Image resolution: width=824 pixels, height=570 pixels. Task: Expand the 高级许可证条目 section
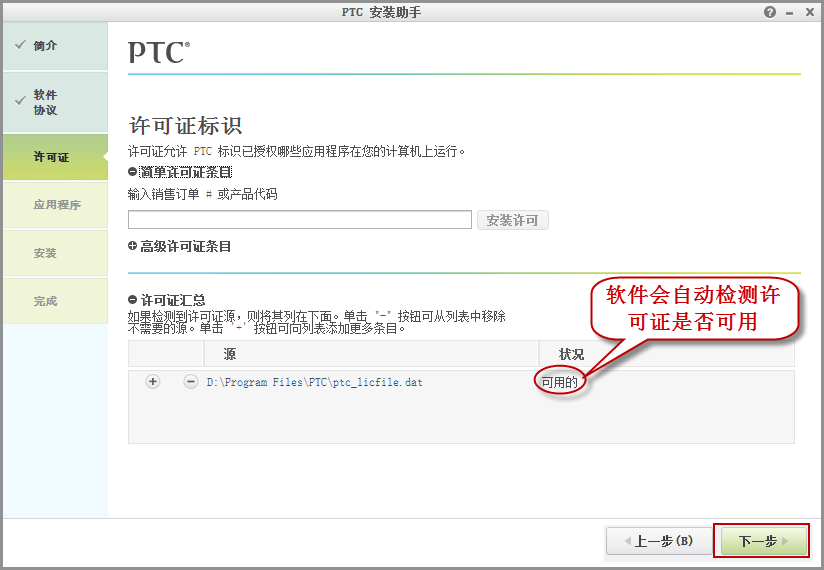point(132,246)
